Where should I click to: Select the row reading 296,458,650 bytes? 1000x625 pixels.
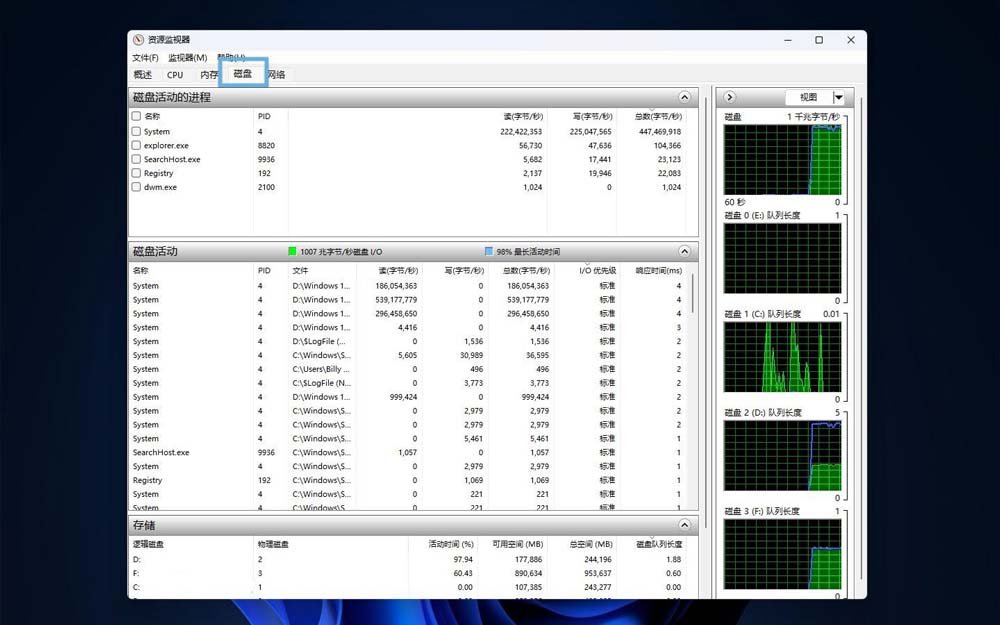pos(408,314)
